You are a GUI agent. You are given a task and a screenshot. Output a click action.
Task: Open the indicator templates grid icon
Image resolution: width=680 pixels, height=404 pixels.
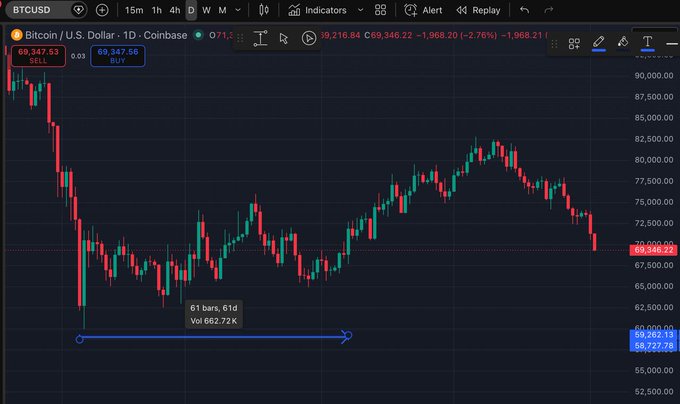(x=380, y=10)
